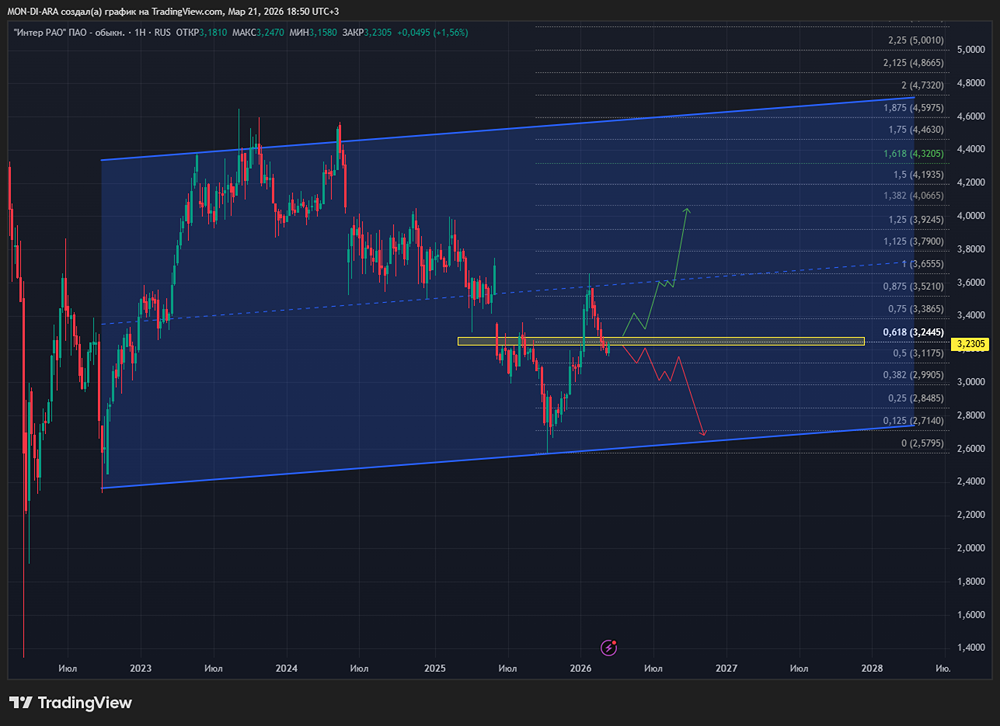Click the МАКС 3,2470 high value
Image resolution: width=1000 pixels, height=726 pixels.
tap(258, 33)
